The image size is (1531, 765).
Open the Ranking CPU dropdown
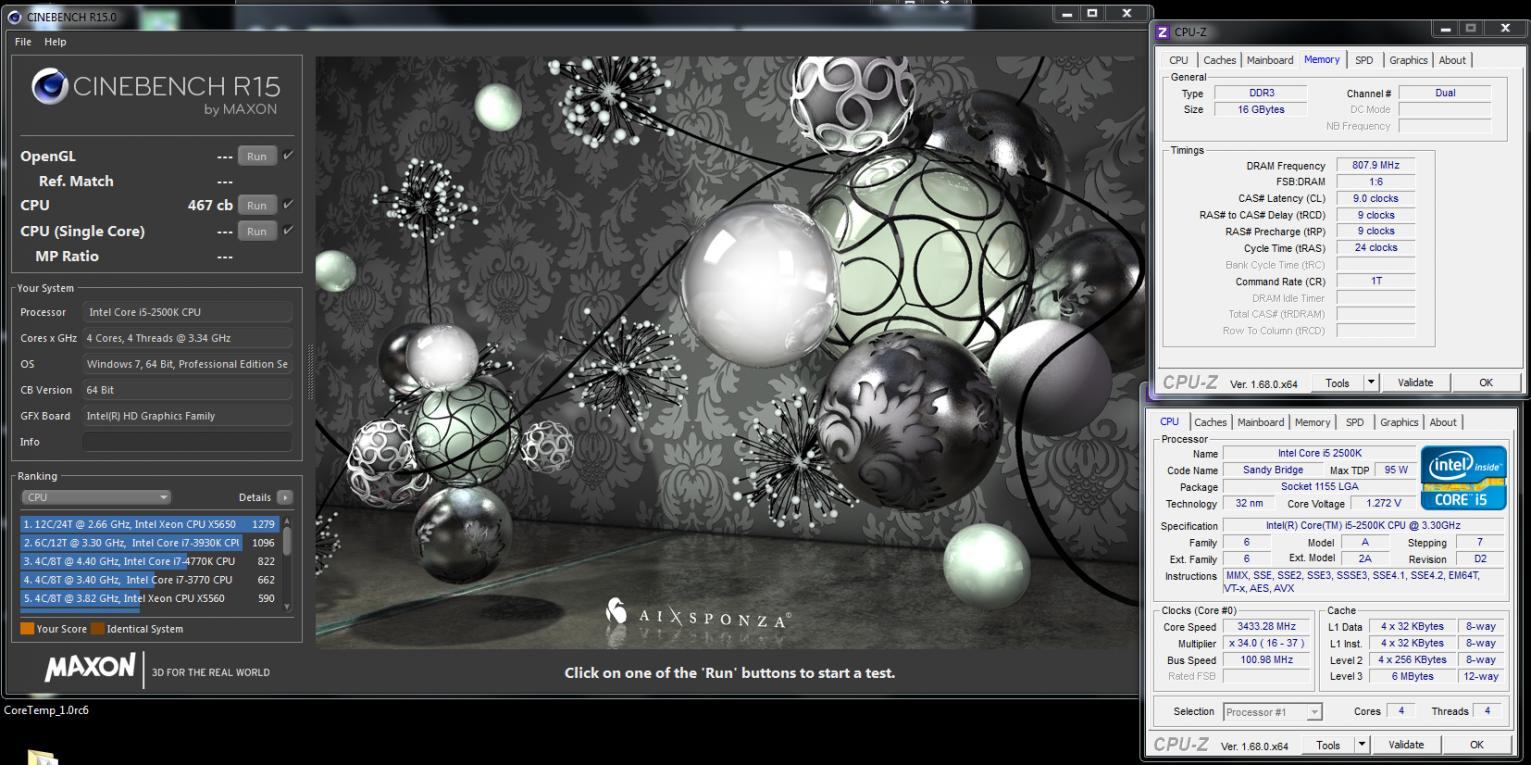point(96,497)
